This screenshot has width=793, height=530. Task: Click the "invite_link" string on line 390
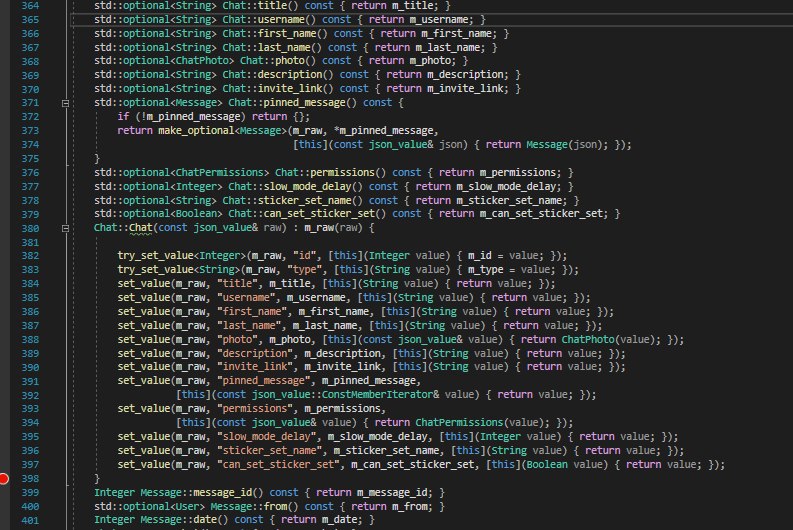coord(255,367)
